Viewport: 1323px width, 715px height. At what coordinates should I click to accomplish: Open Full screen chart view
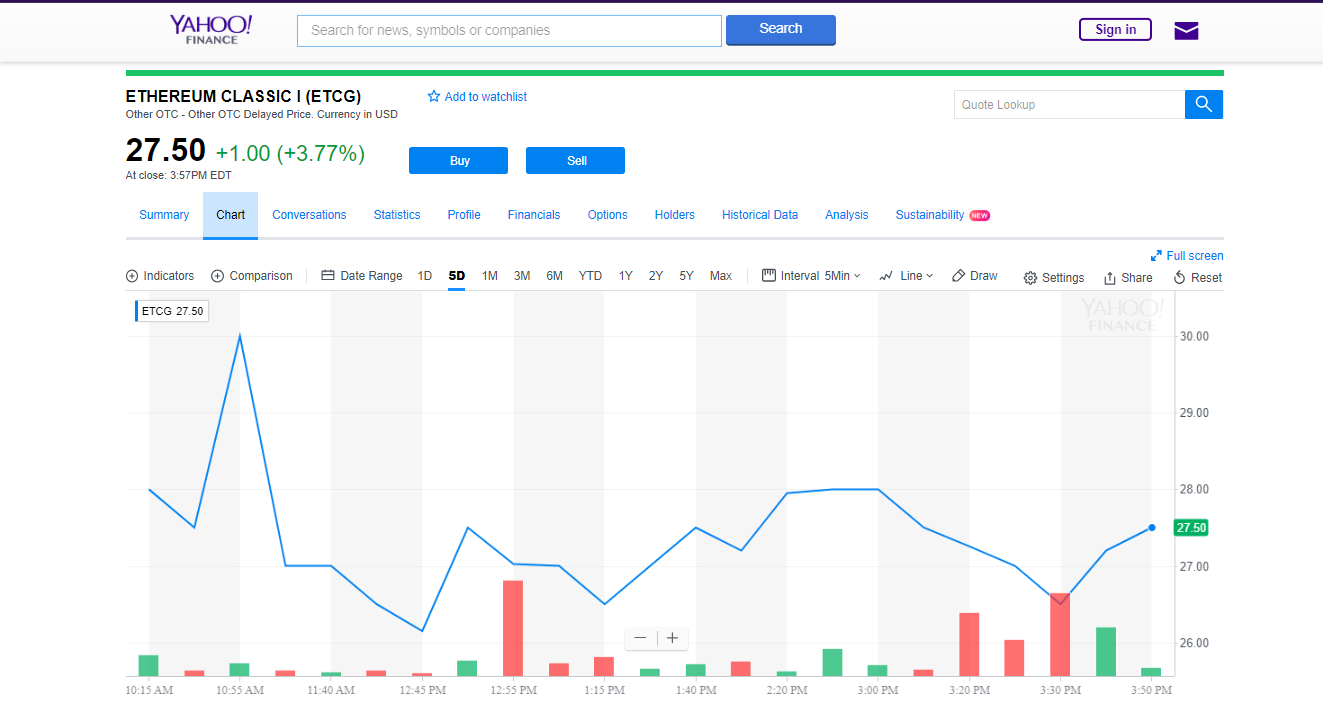pyautogui.click(x=1187, y=255)
